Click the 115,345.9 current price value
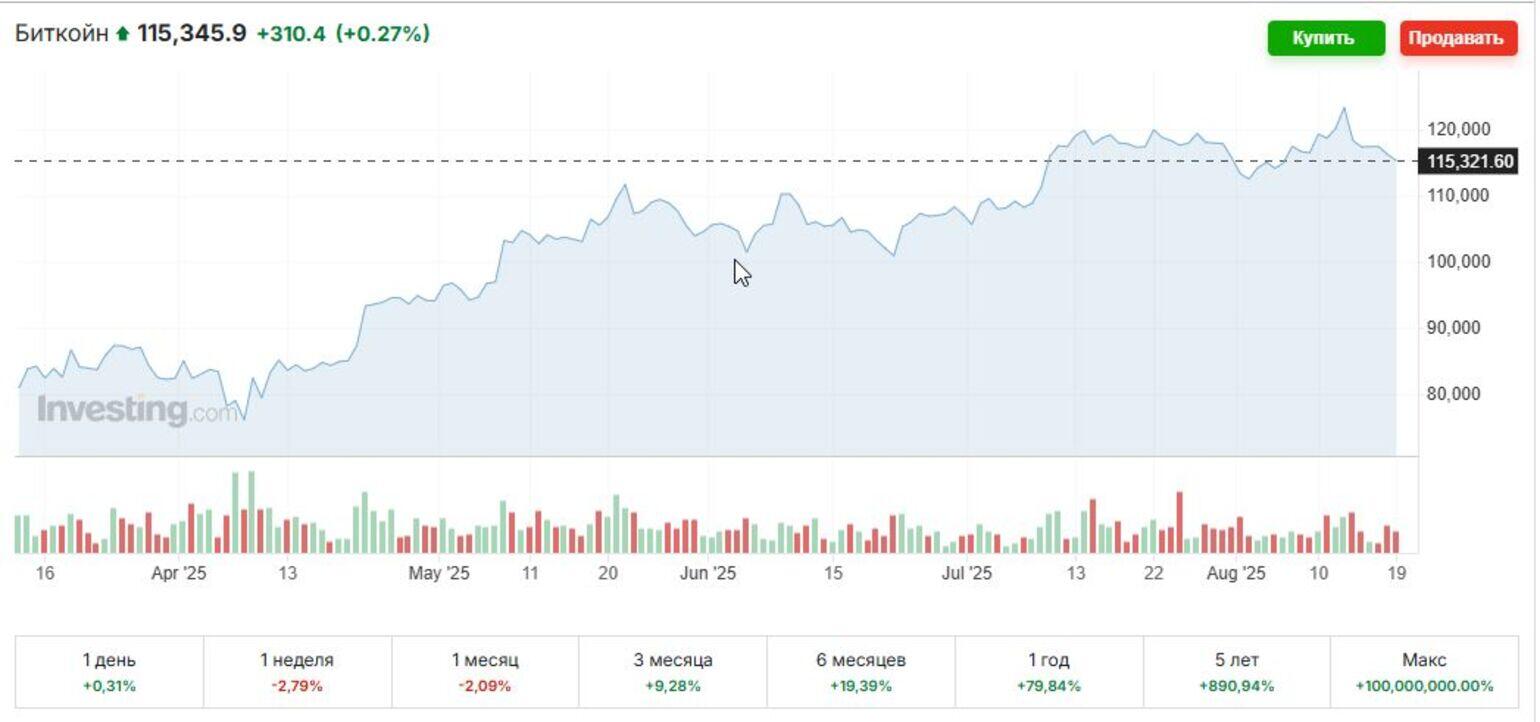The height and width of the screenshot is (722, 1540). 191,34
